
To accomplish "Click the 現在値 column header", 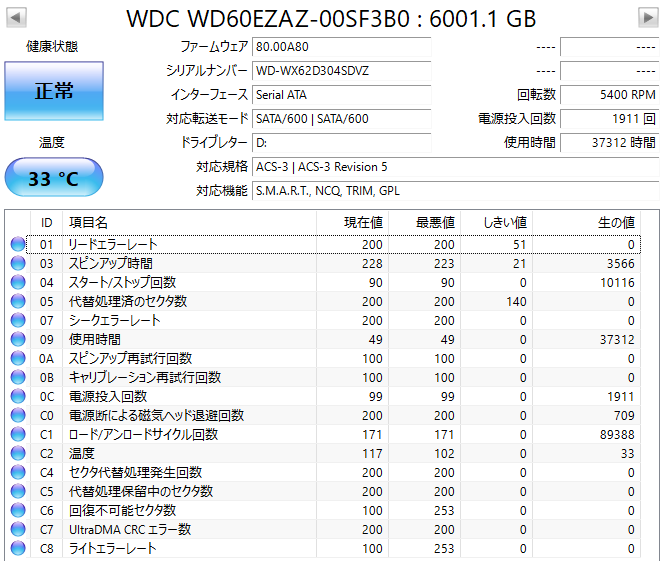I will pos(353,222).
